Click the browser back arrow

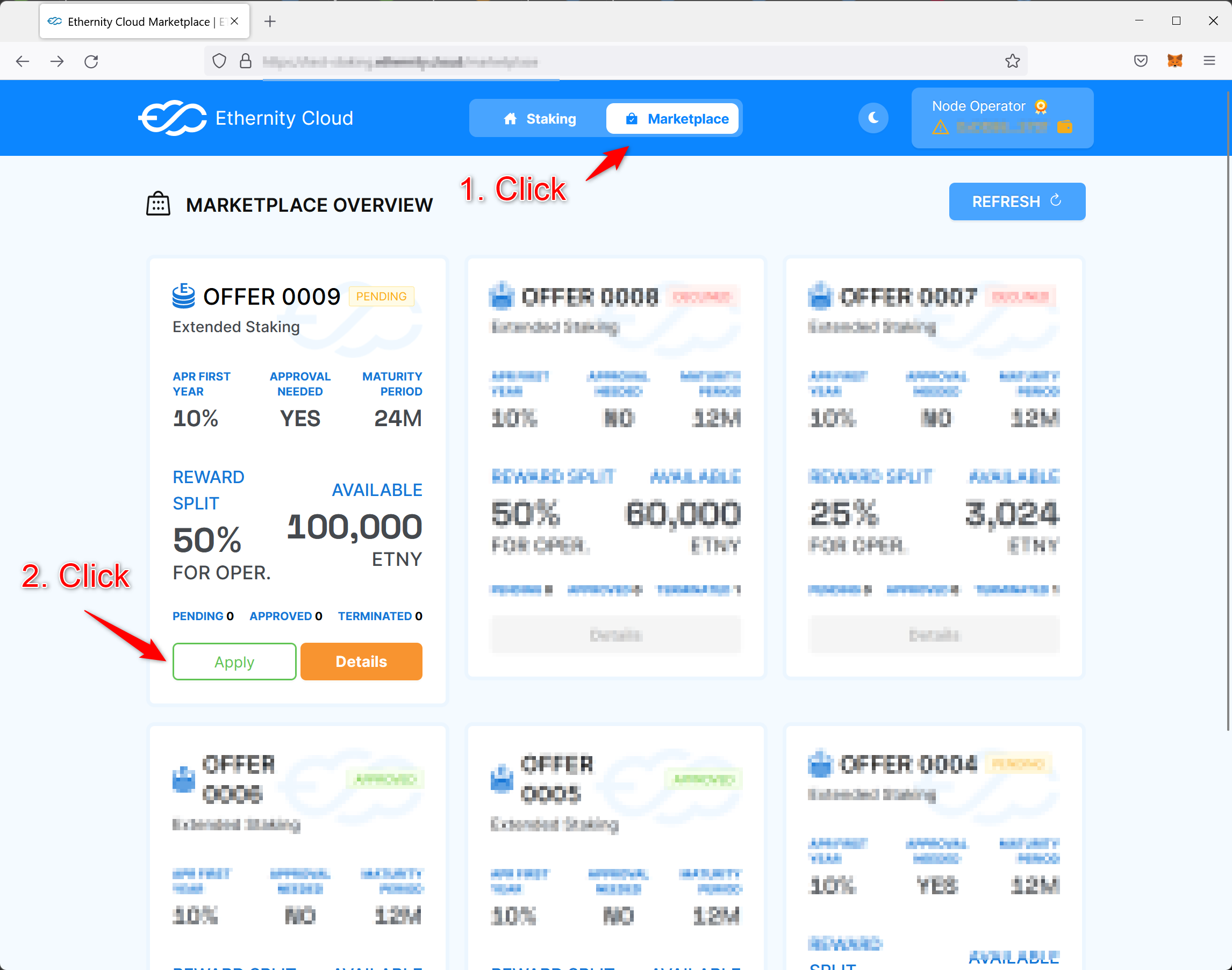click(23, 61)
